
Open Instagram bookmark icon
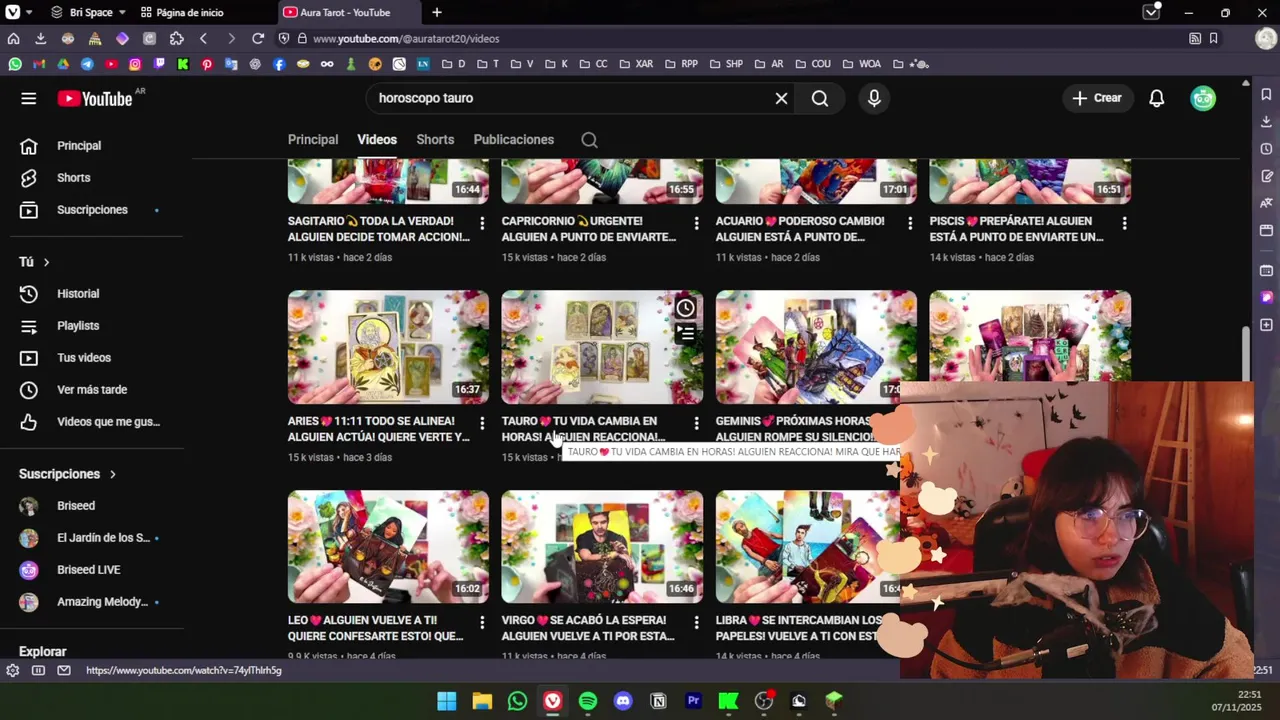pyautogui.click(x=135, y=64)
